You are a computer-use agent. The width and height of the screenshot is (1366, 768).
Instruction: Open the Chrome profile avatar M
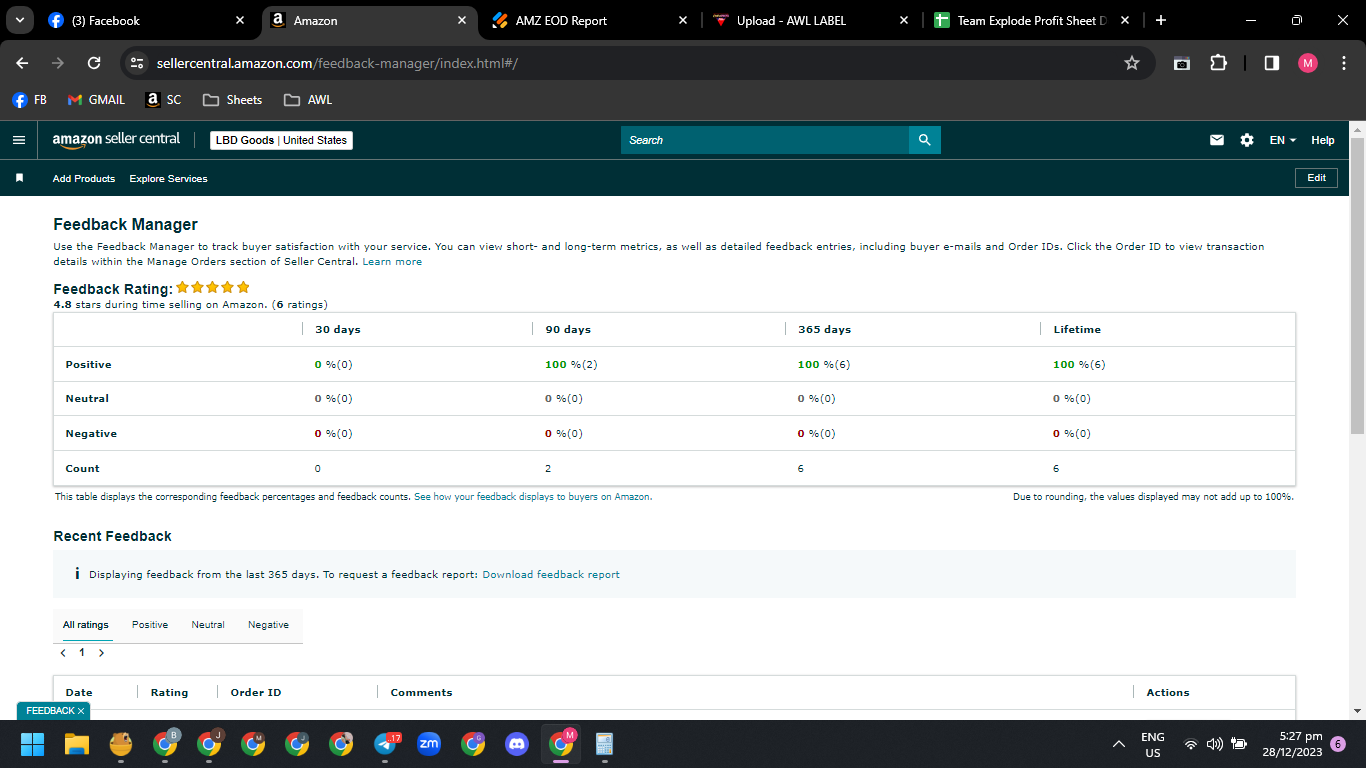click(x=1308, y=63)
